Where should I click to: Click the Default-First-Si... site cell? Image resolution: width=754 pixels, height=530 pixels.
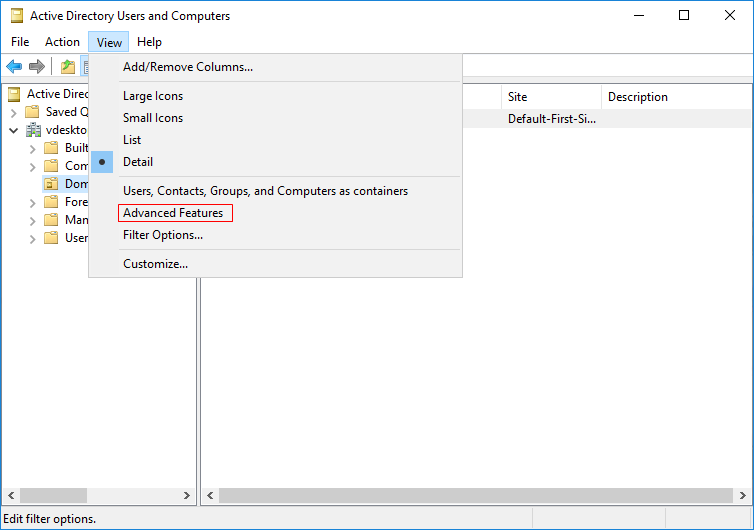coord(552,119)
